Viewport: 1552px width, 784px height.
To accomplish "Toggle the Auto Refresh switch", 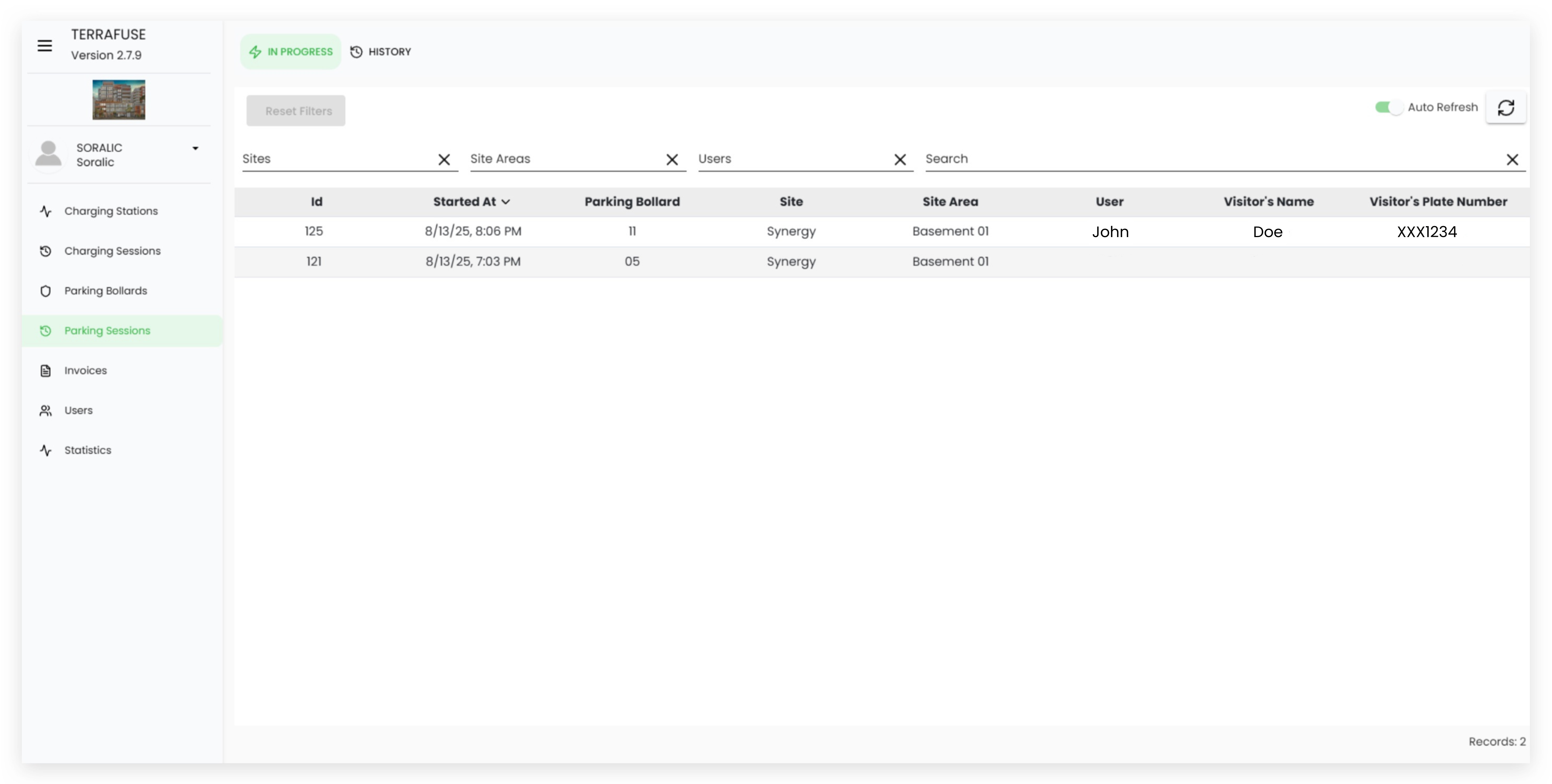I will coord(1389,108).
